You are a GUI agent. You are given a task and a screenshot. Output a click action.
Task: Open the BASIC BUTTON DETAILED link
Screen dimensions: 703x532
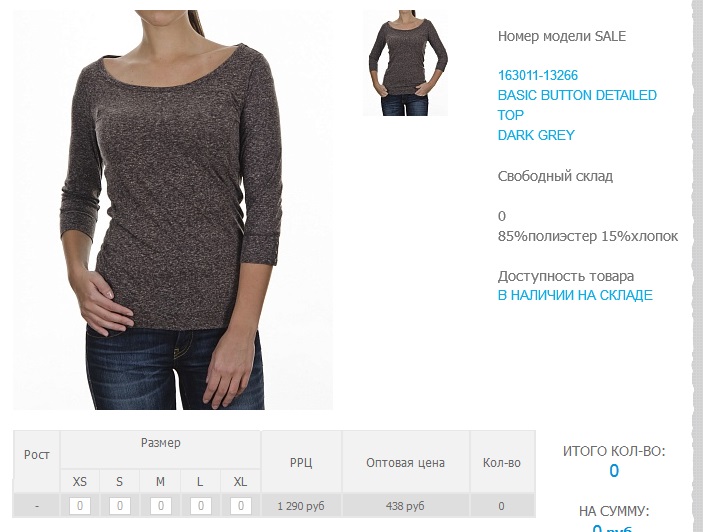click(x=577, y=95)
